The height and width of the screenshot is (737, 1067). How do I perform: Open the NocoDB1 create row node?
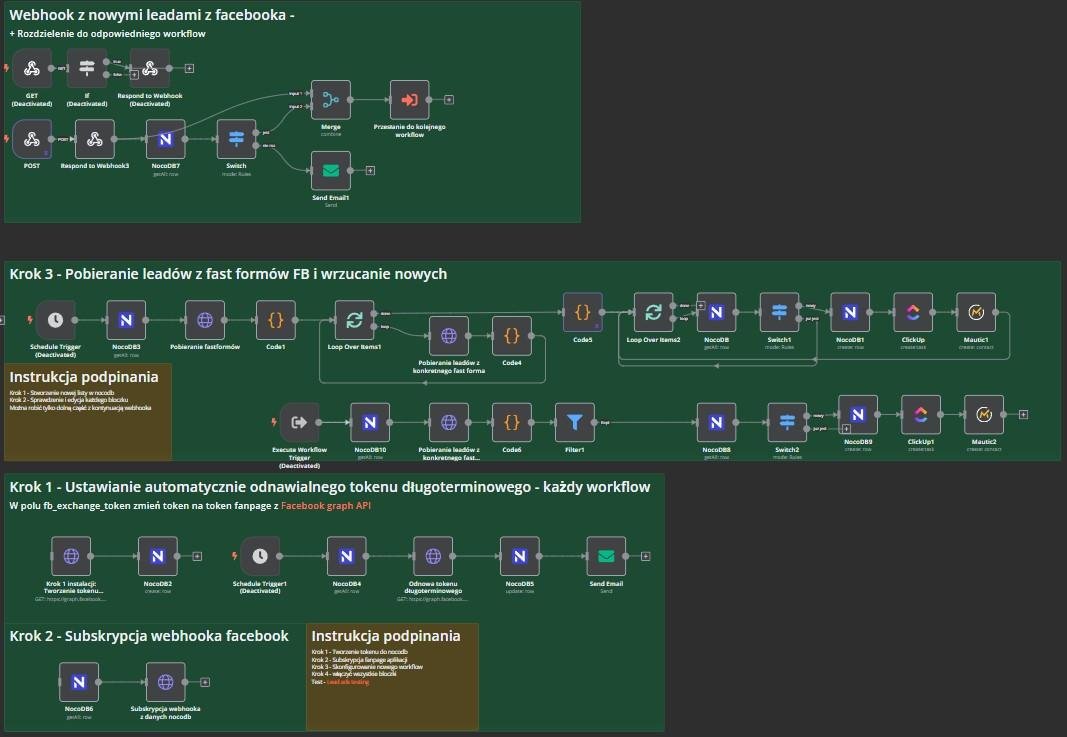click(x=850, y=312)
